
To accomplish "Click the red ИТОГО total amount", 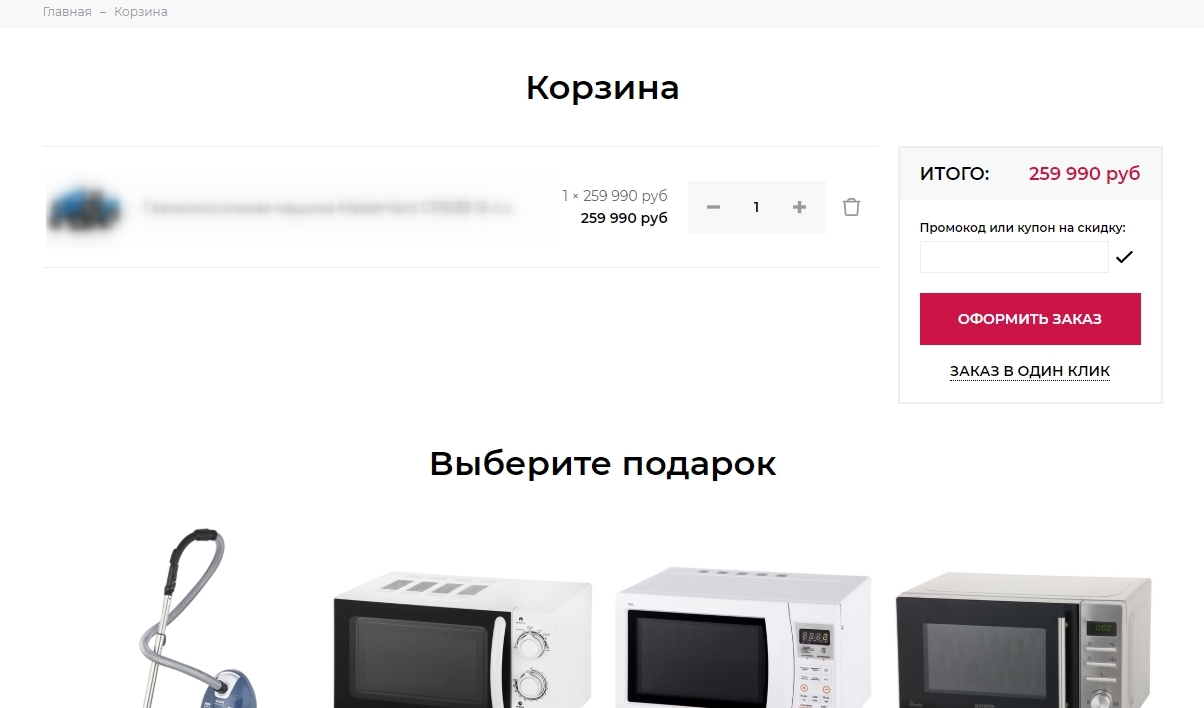I will 1084,173.
